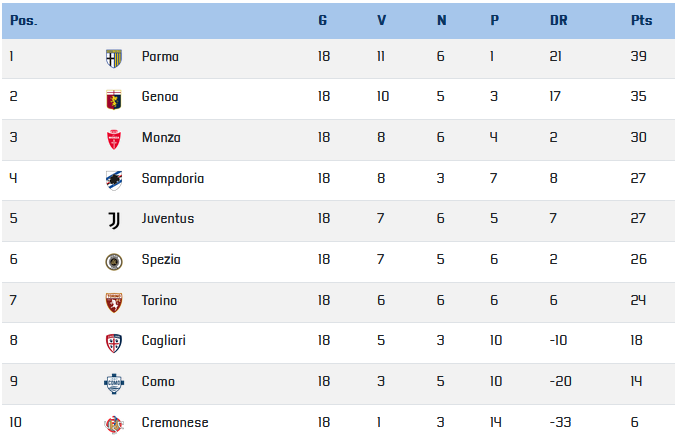Click the Genoa team crest
This screenshot has width=675, height=444.
point(114,99)
